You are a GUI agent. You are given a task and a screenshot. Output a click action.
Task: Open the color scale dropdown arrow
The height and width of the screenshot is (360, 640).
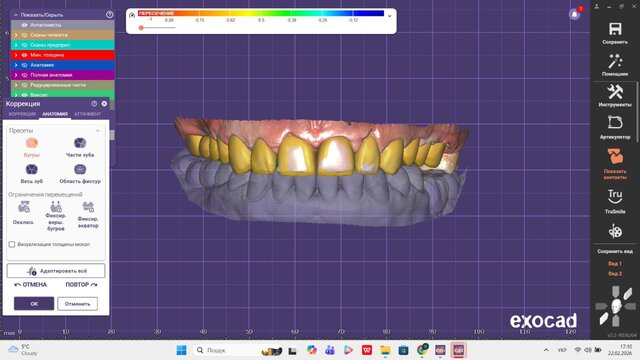(x=389, y=16)
